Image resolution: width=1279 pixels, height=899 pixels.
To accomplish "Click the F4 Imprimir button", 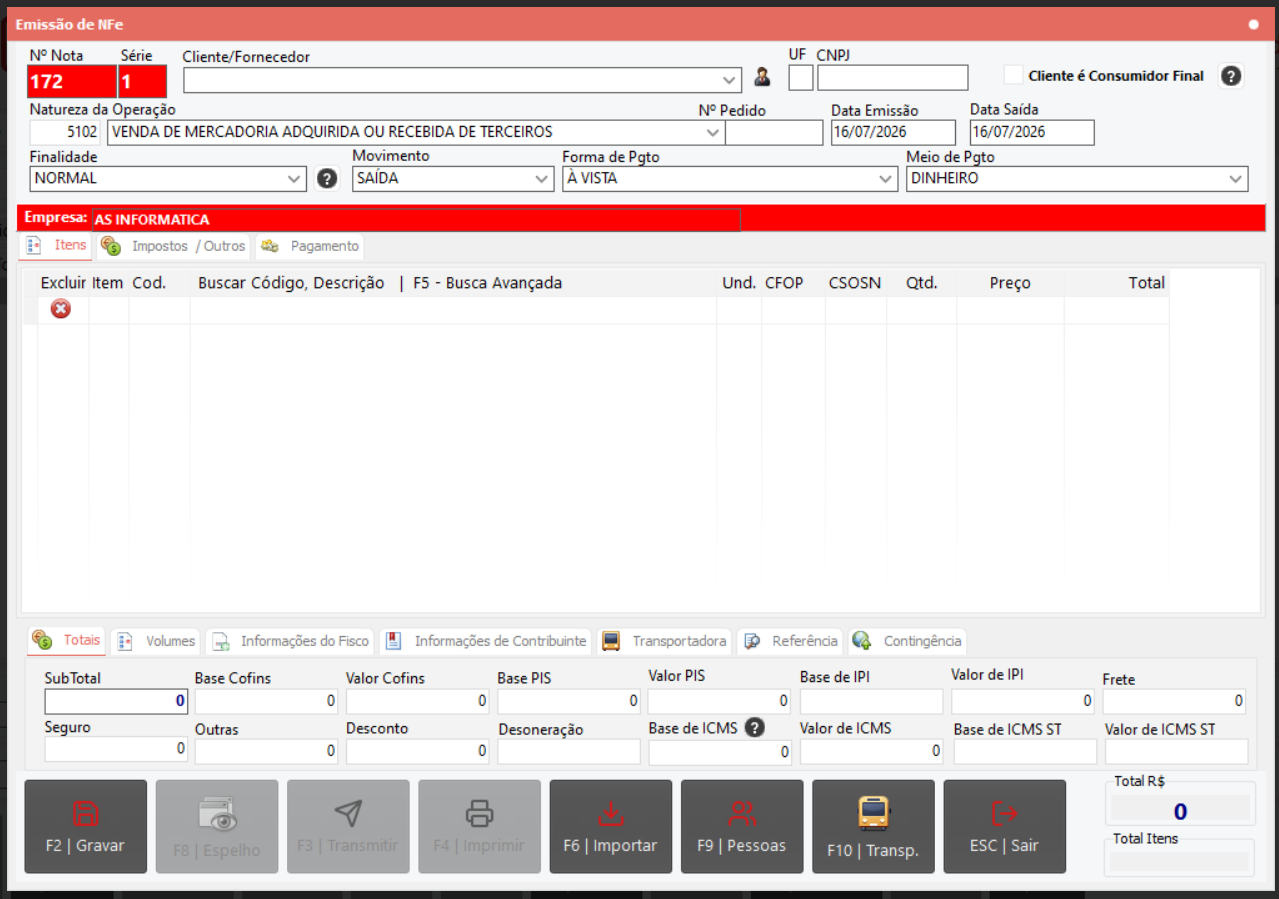I will click(x=479, y=827).
